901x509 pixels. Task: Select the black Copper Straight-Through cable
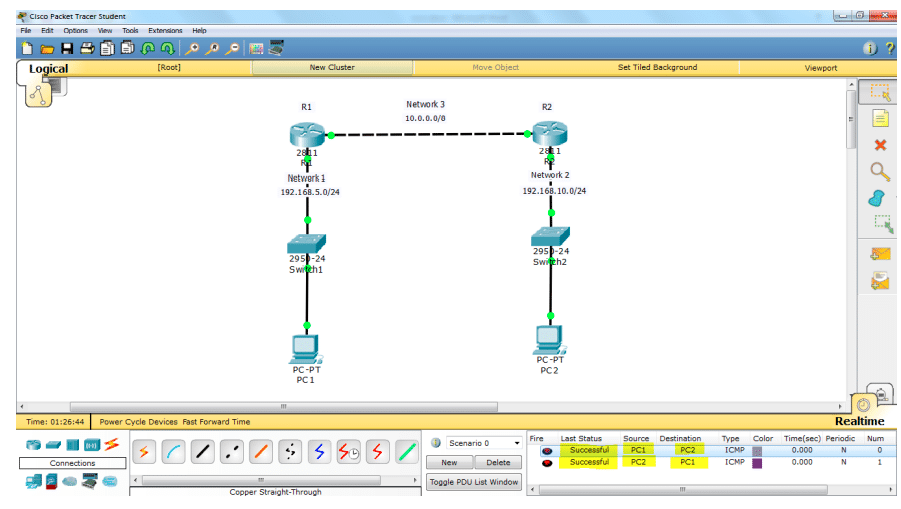coord(202,453)
